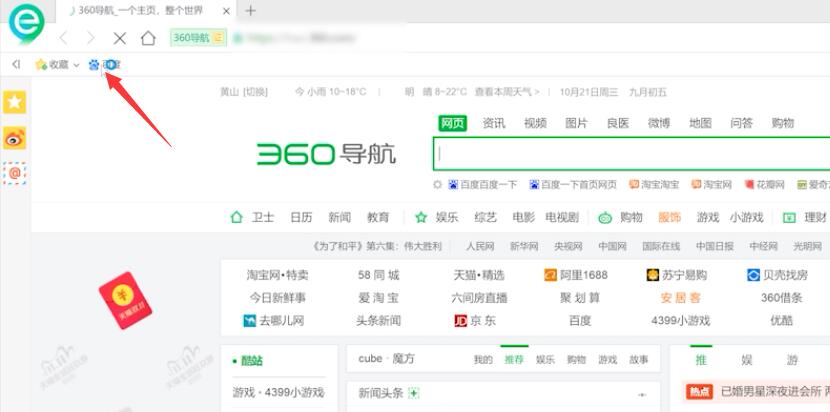Open the 收藏 favorites dropdown
Viewport: 830px width, 412px height.
point(57,65)
